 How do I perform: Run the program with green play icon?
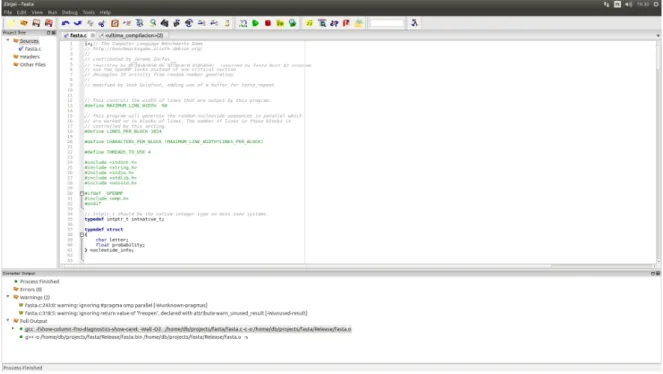click(255, 23)
